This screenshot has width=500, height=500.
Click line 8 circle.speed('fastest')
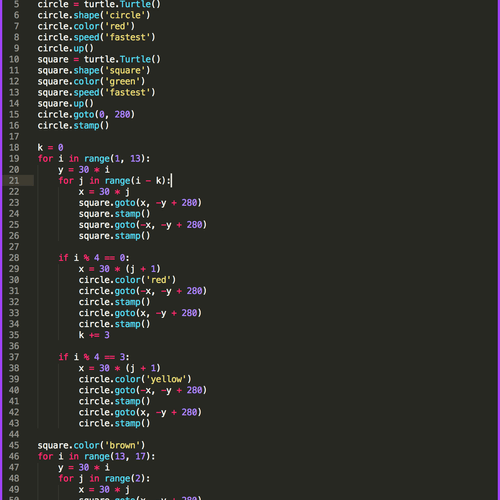pos(96,37)
